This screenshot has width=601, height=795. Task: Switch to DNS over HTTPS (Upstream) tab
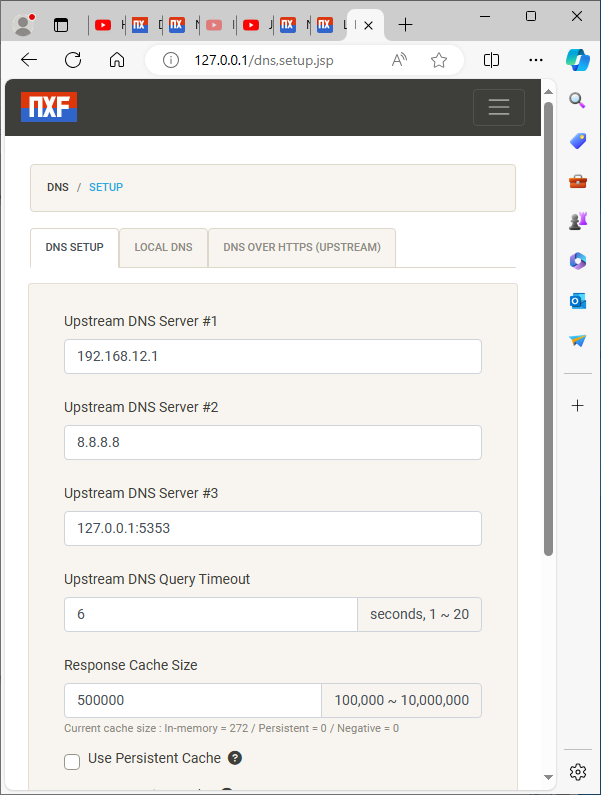click(x=301, y=247)
